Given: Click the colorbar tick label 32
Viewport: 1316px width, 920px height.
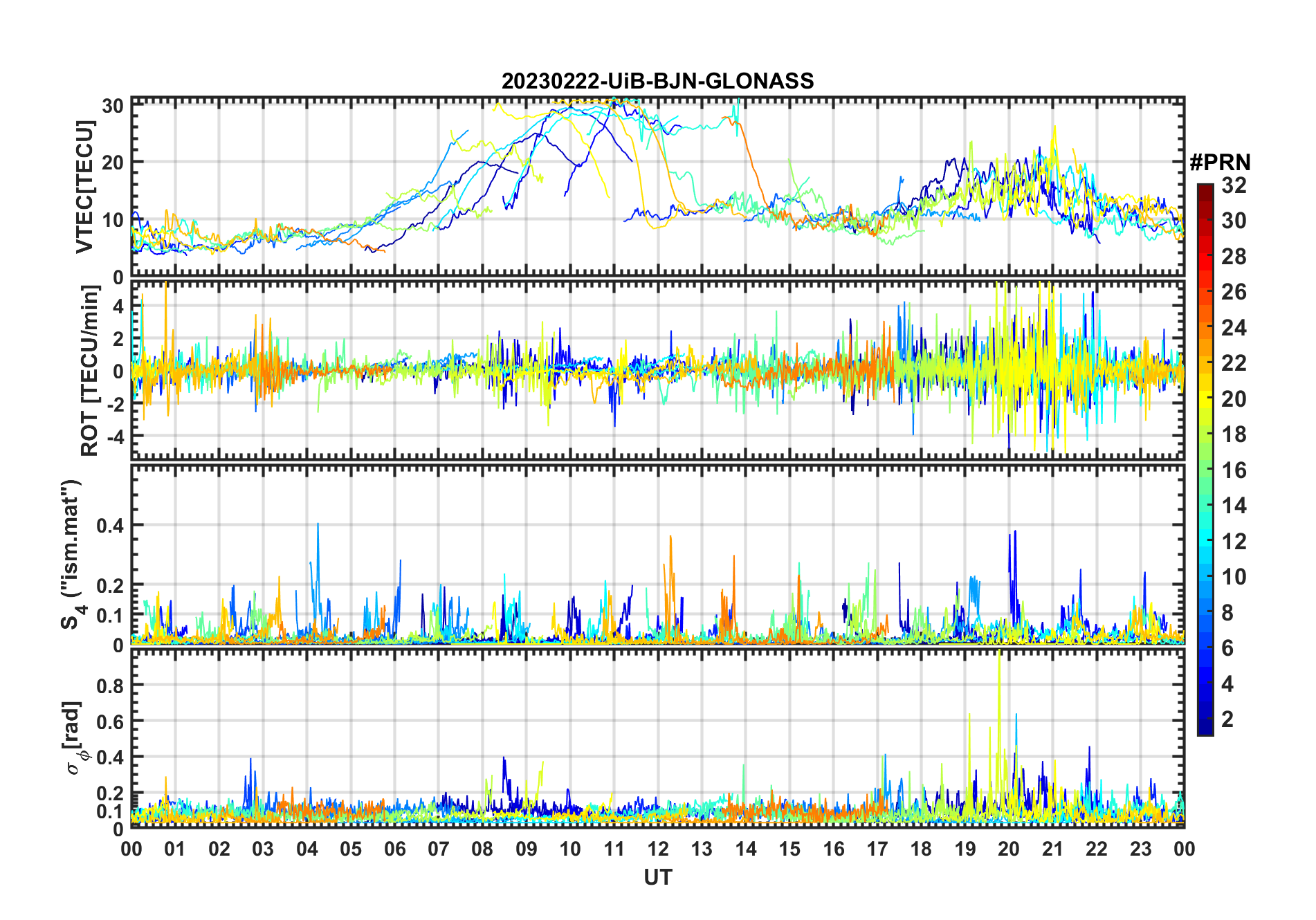Looking at the screenshot, I should 1234,185.
